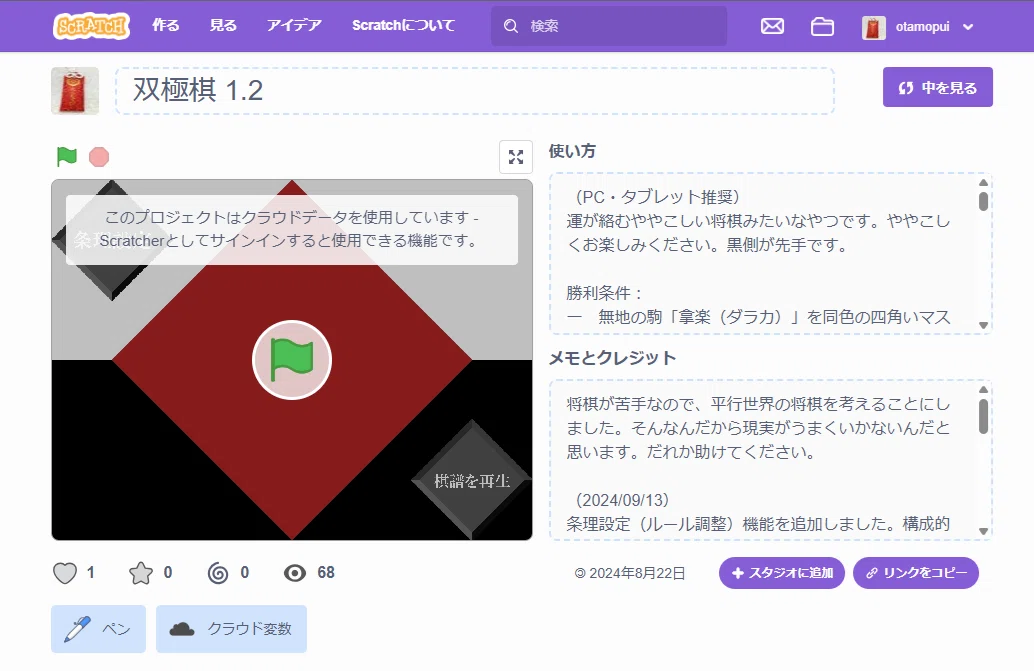
Task: Click up arrow of メモとクレジット scrollbar
Action: 983,390
